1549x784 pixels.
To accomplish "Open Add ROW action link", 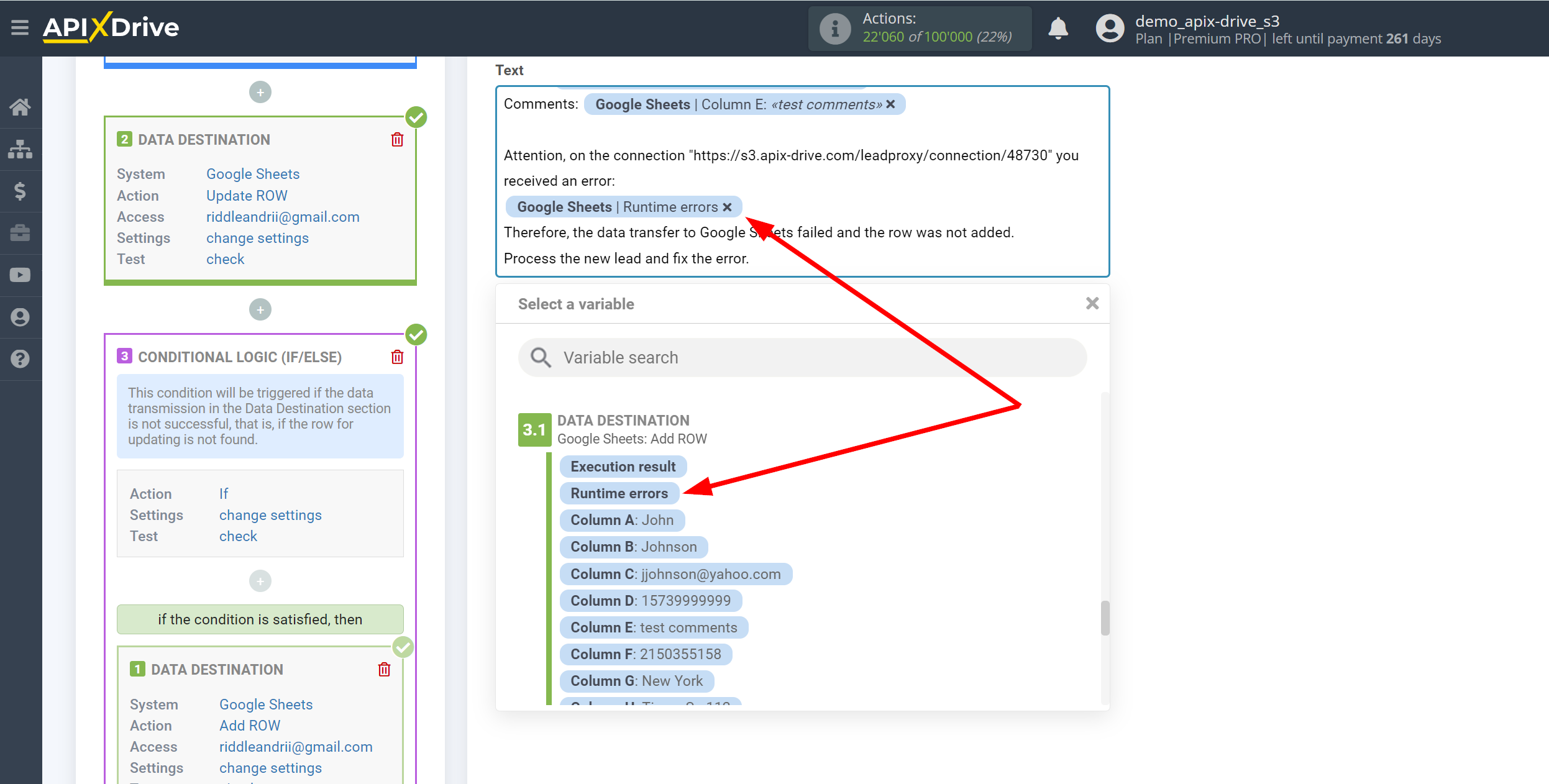I will [x=250, y=726].
